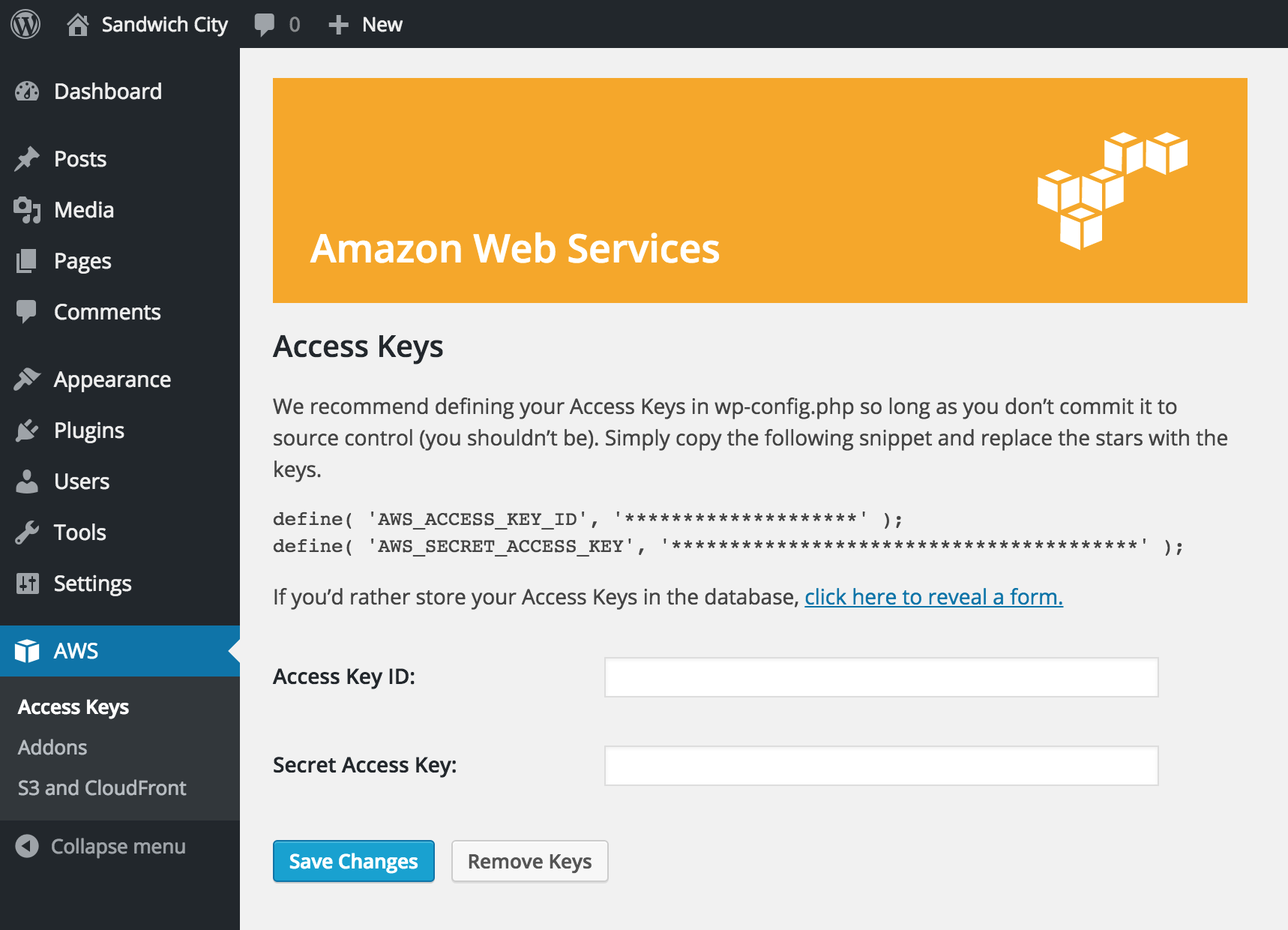Open Pages via its page icon

point(26,260)
